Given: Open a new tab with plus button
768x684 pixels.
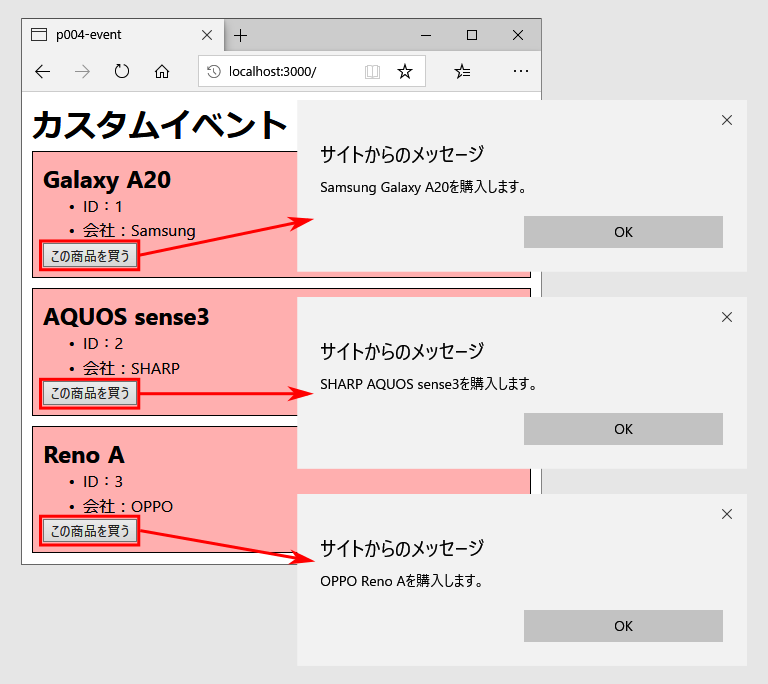Looking at the screenshot, I should tap(240, 35).
